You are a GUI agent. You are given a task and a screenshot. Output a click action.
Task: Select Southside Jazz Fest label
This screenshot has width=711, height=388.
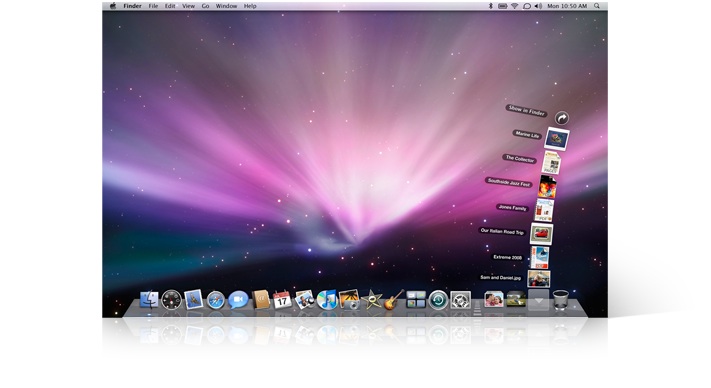point(509,182)
